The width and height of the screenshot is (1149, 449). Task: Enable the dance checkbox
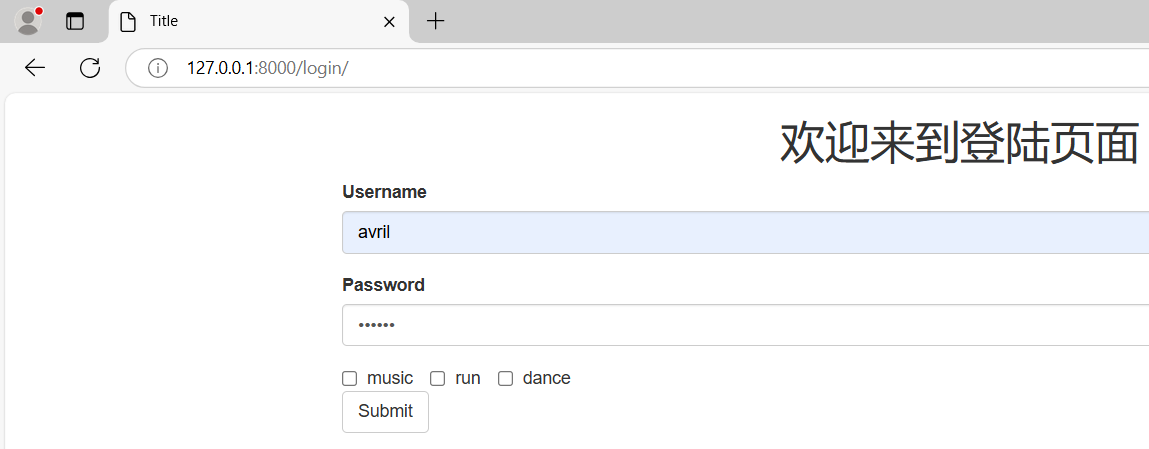coord(505,378)
